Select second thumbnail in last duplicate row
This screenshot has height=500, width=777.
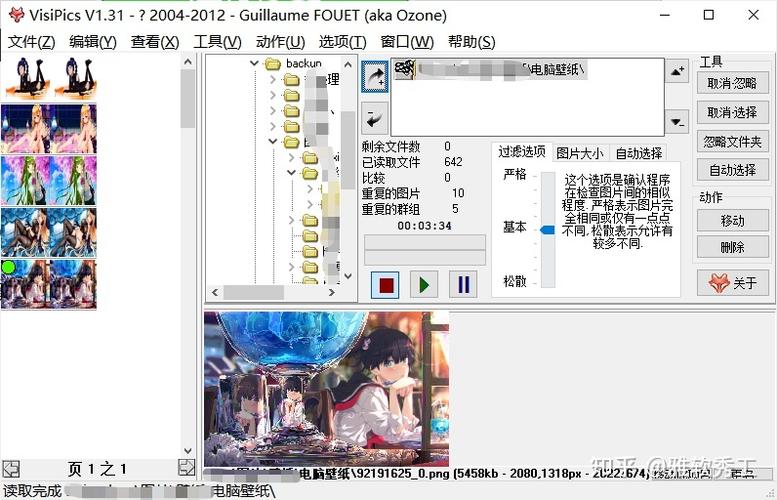[x=74, y=284]
